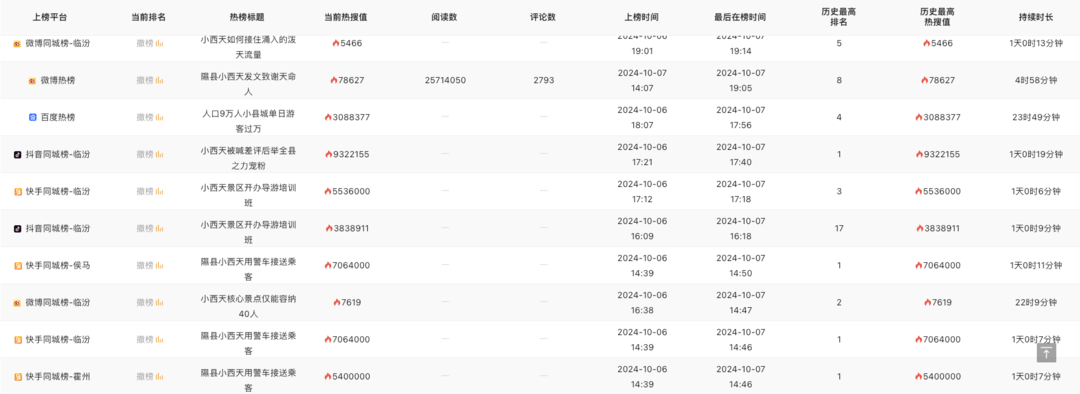Click the 微博热榜 platform icon
The image size is (1080, 394).
tap(32, 81)
